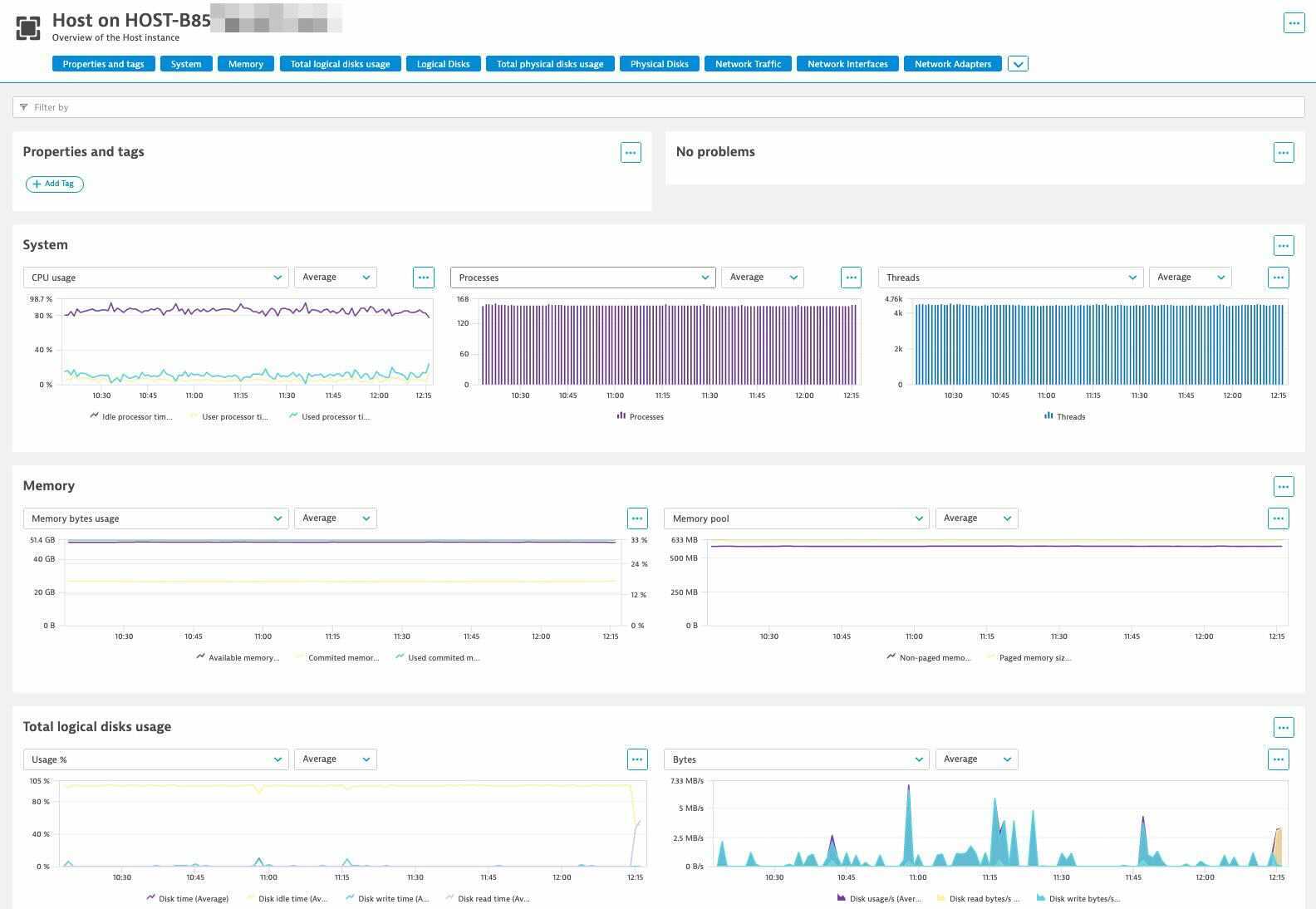Screen dimensions: 1316x909
Task: Open CPU usage chart options menu
Action: tap(424, 278)
